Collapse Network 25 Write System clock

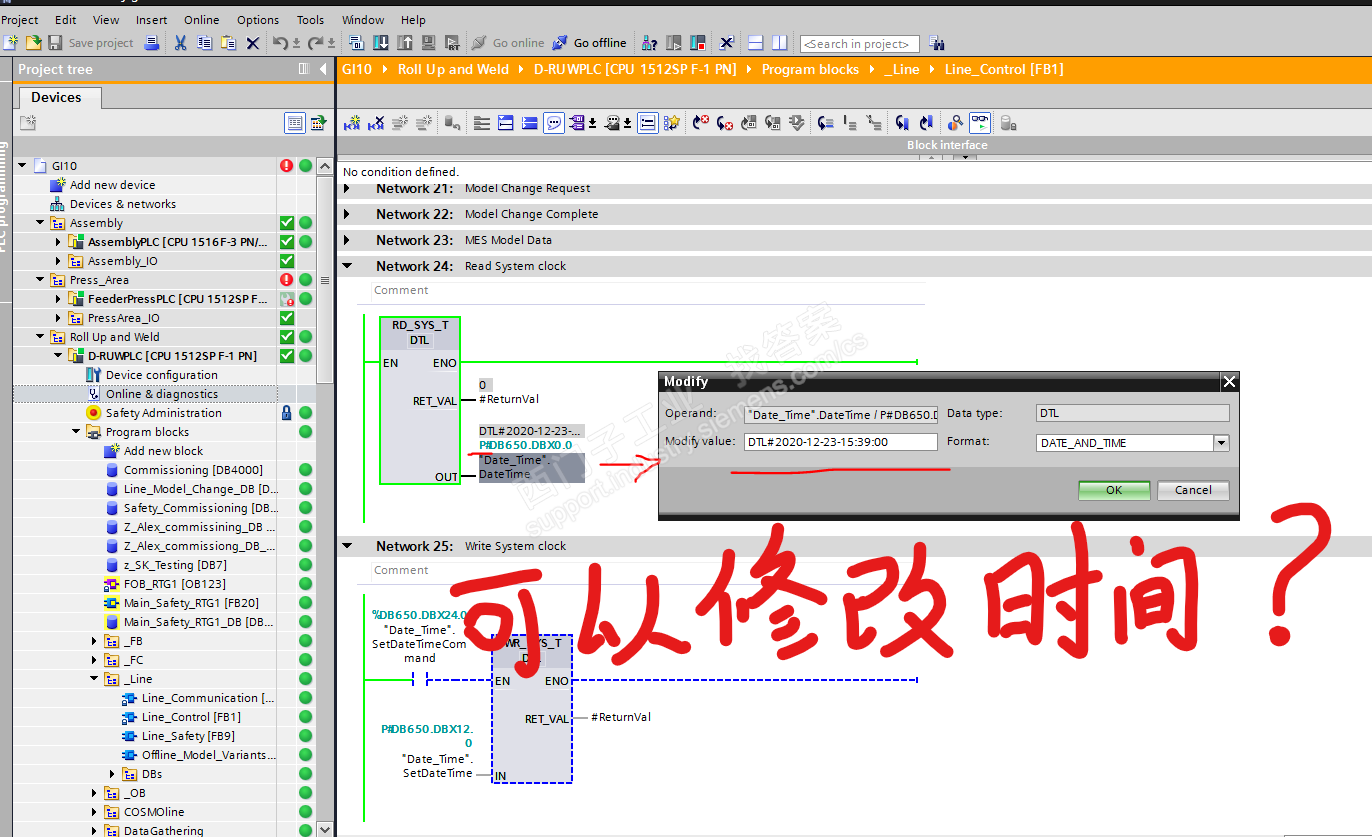348,546
